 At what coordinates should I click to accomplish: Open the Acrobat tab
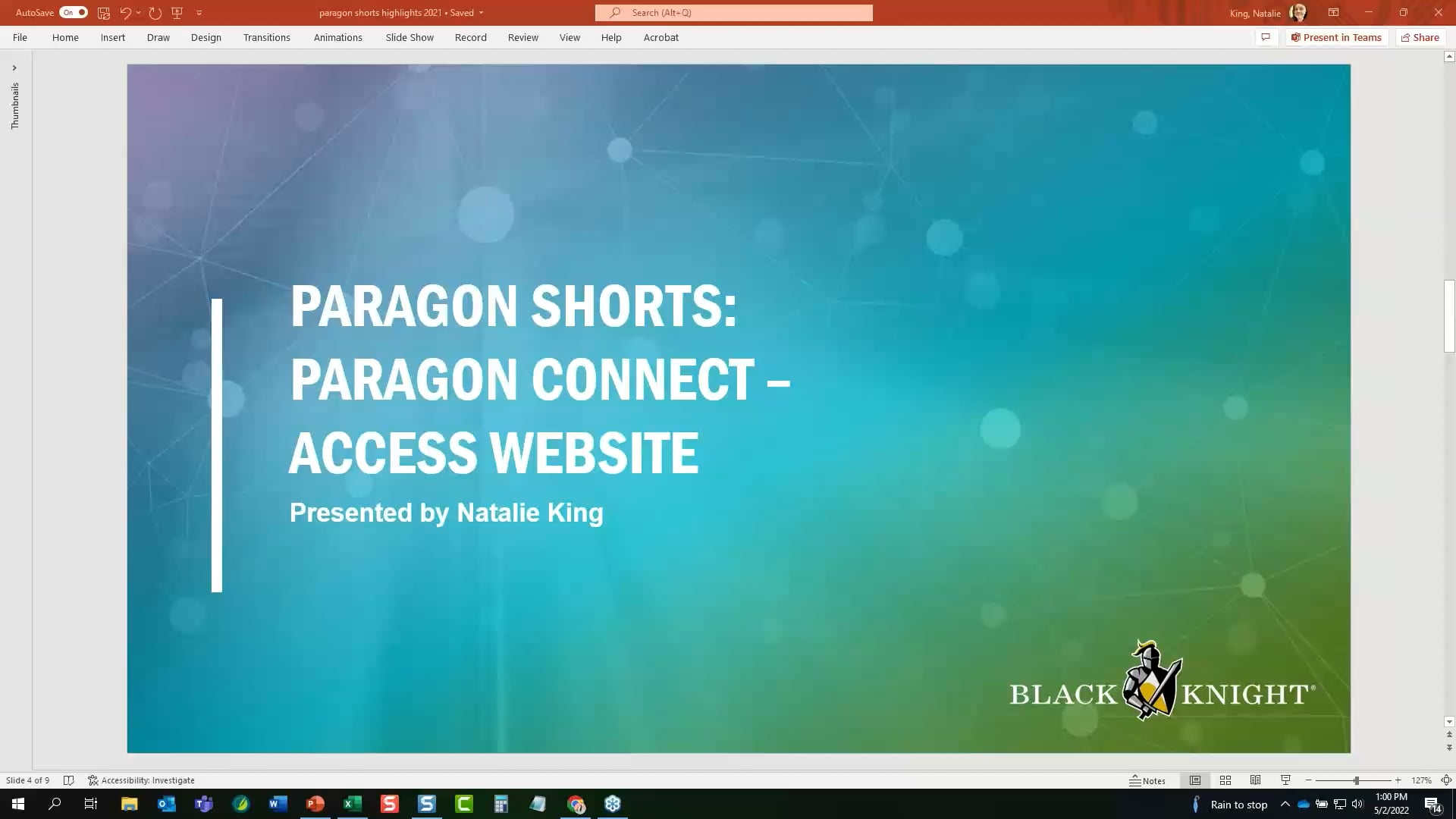661,37
